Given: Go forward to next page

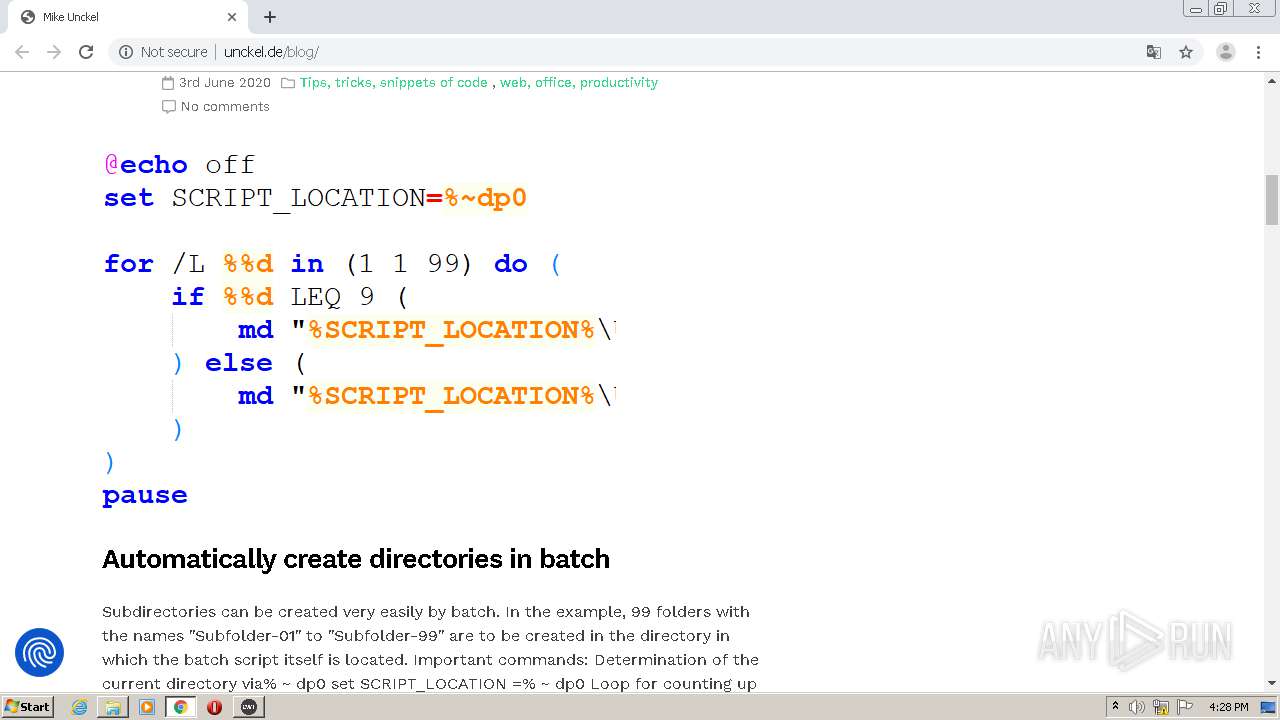Looking at the screenshot, I should coord(54,52).
